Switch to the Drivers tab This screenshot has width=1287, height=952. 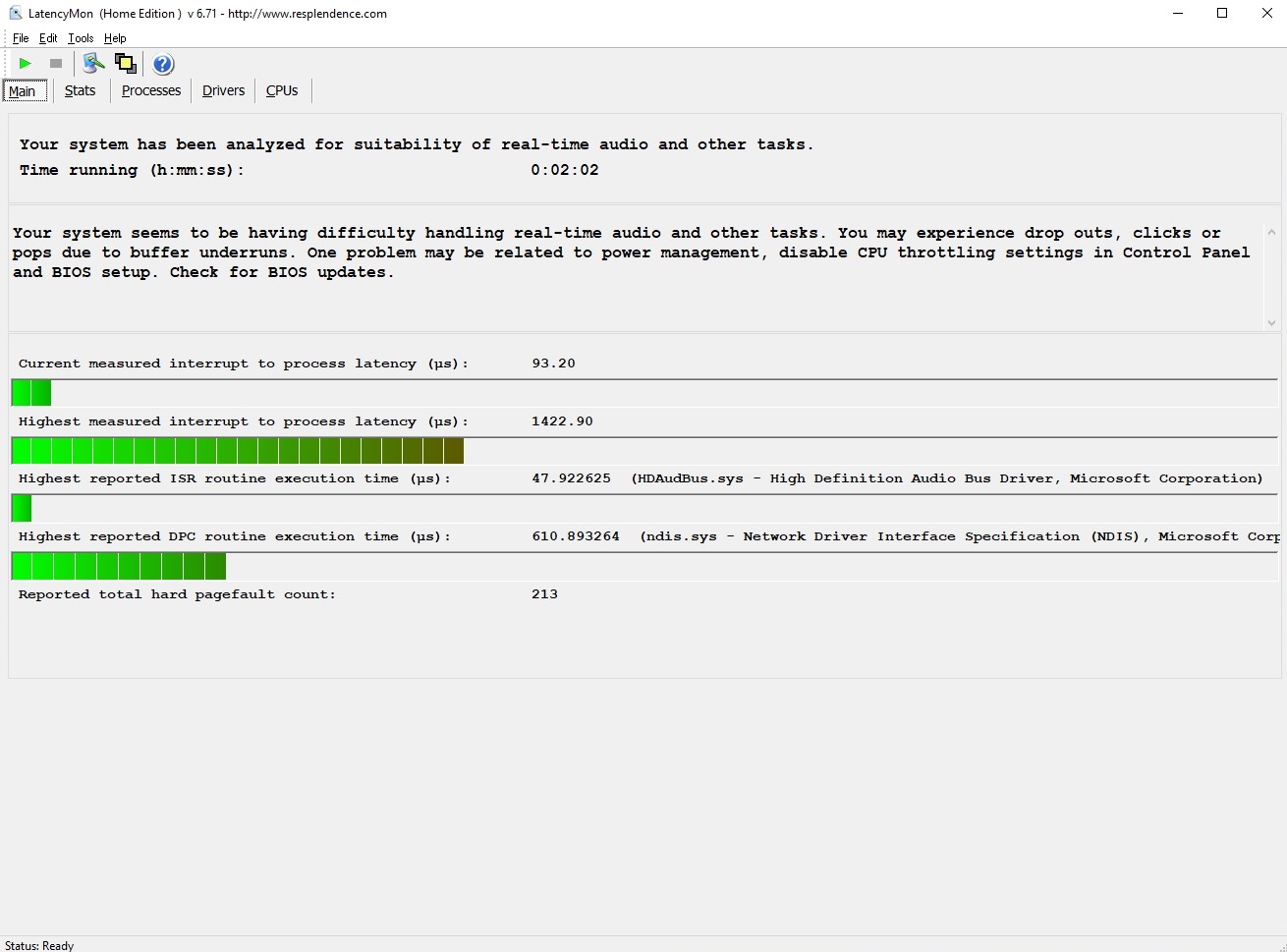coord(224,90)
